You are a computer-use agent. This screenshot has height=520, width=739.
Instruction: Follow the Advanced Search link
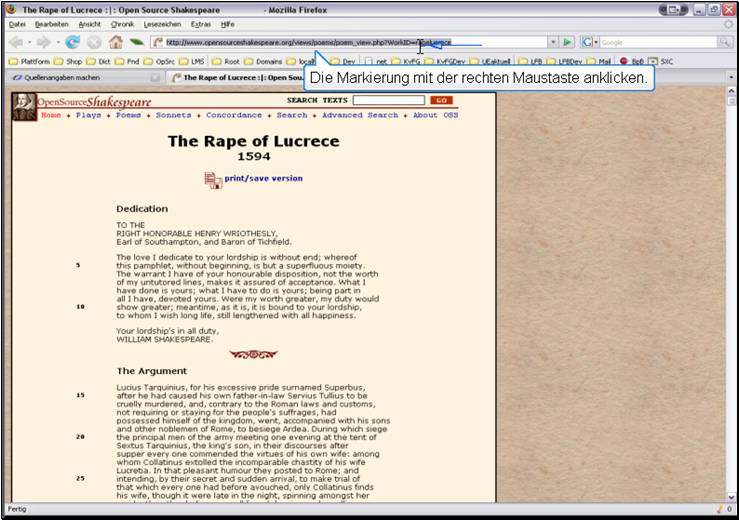[360, 115]
